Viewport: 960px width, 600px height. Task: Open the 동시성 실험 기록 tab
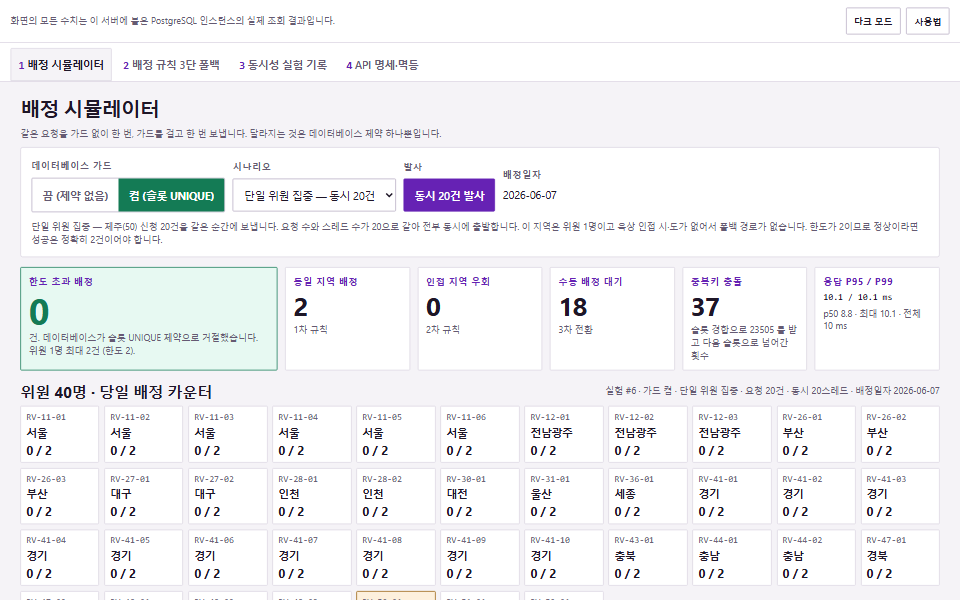tap(283, 65)
